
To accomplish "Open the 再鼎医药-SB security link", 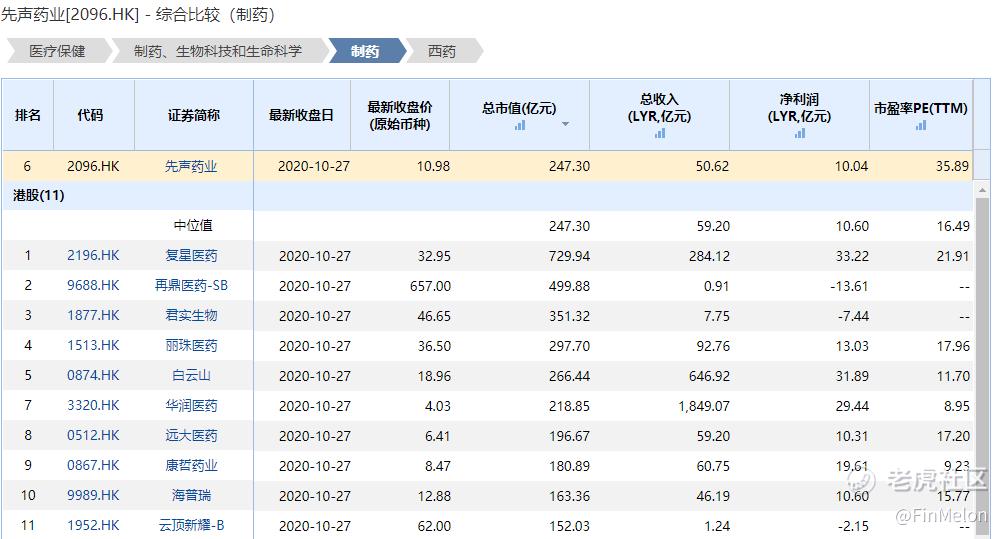I will pyautogui.click(x=191, y=285).
